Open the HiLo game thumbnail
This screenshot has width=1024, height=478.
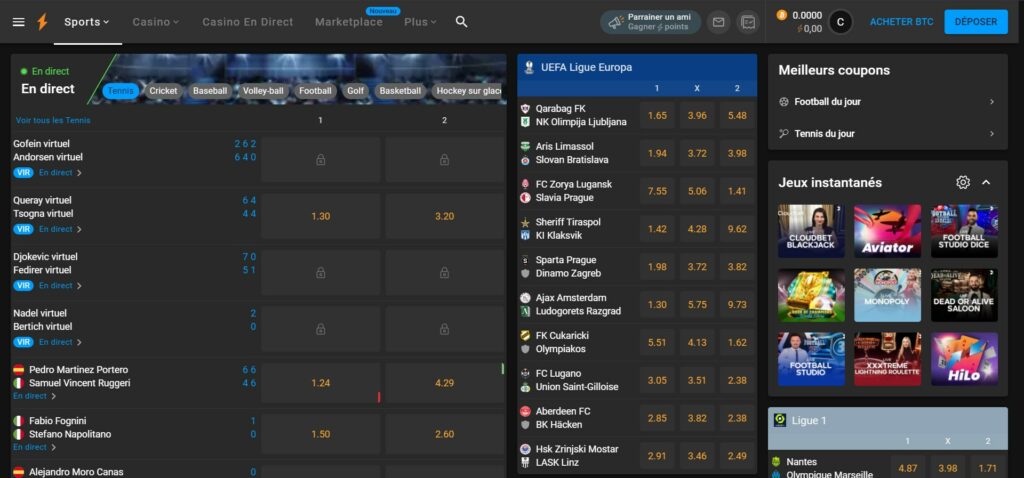click(x=964, y=359)
